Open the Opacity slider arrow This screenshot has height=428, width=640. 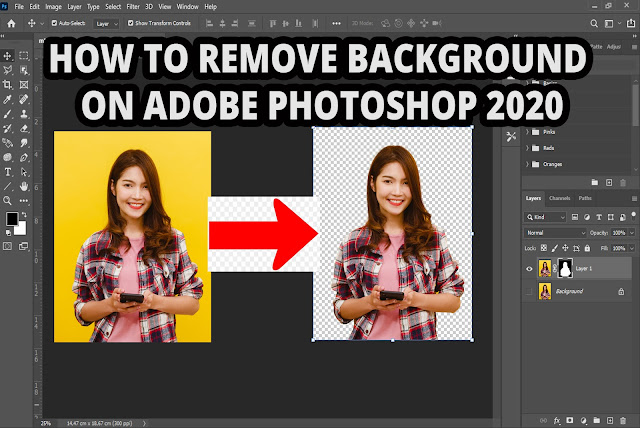point(632,233)
